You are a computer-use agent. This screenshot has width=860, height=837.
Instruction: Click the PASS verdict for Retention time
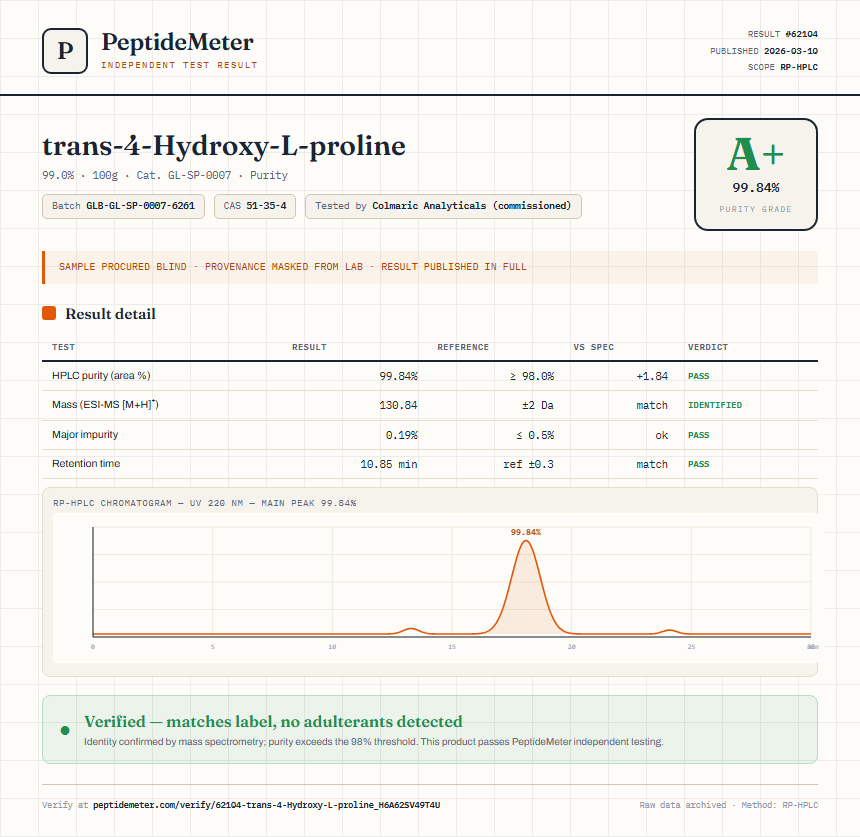pyautogui.click(x=699, y=464)
